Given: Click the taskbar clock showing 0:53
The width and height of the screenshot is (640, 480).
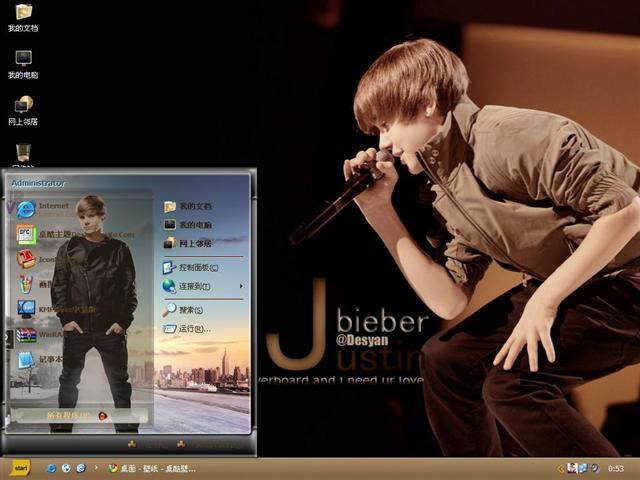Looking at the screenshot, I should (616, 469).
